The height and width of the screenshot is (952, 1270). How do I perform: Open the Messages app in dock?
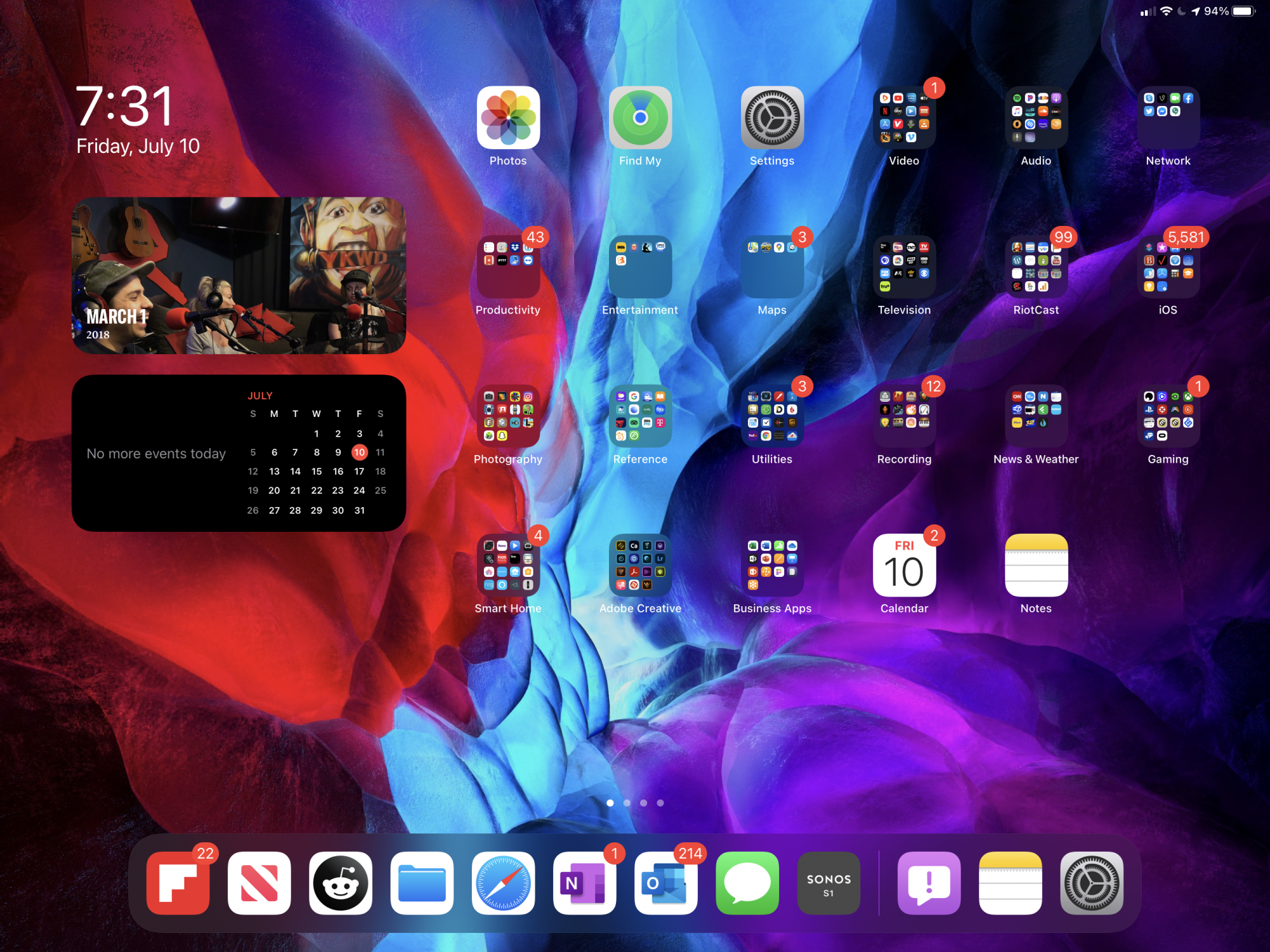click(x=747, y=883)
